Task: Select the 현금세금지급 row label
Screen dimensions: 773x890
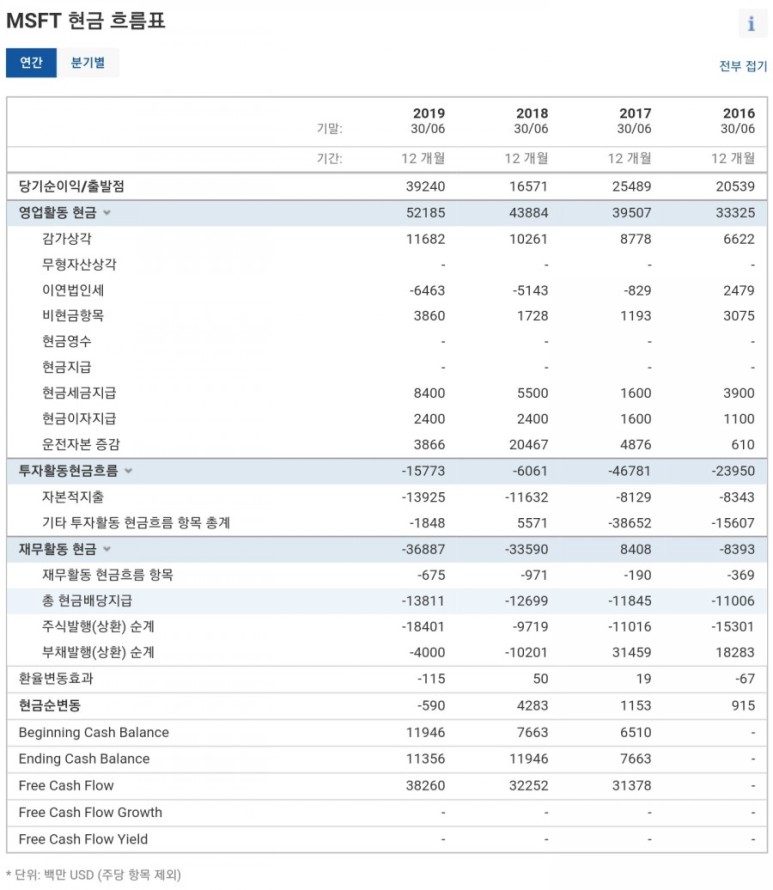Action: [79, 393]
